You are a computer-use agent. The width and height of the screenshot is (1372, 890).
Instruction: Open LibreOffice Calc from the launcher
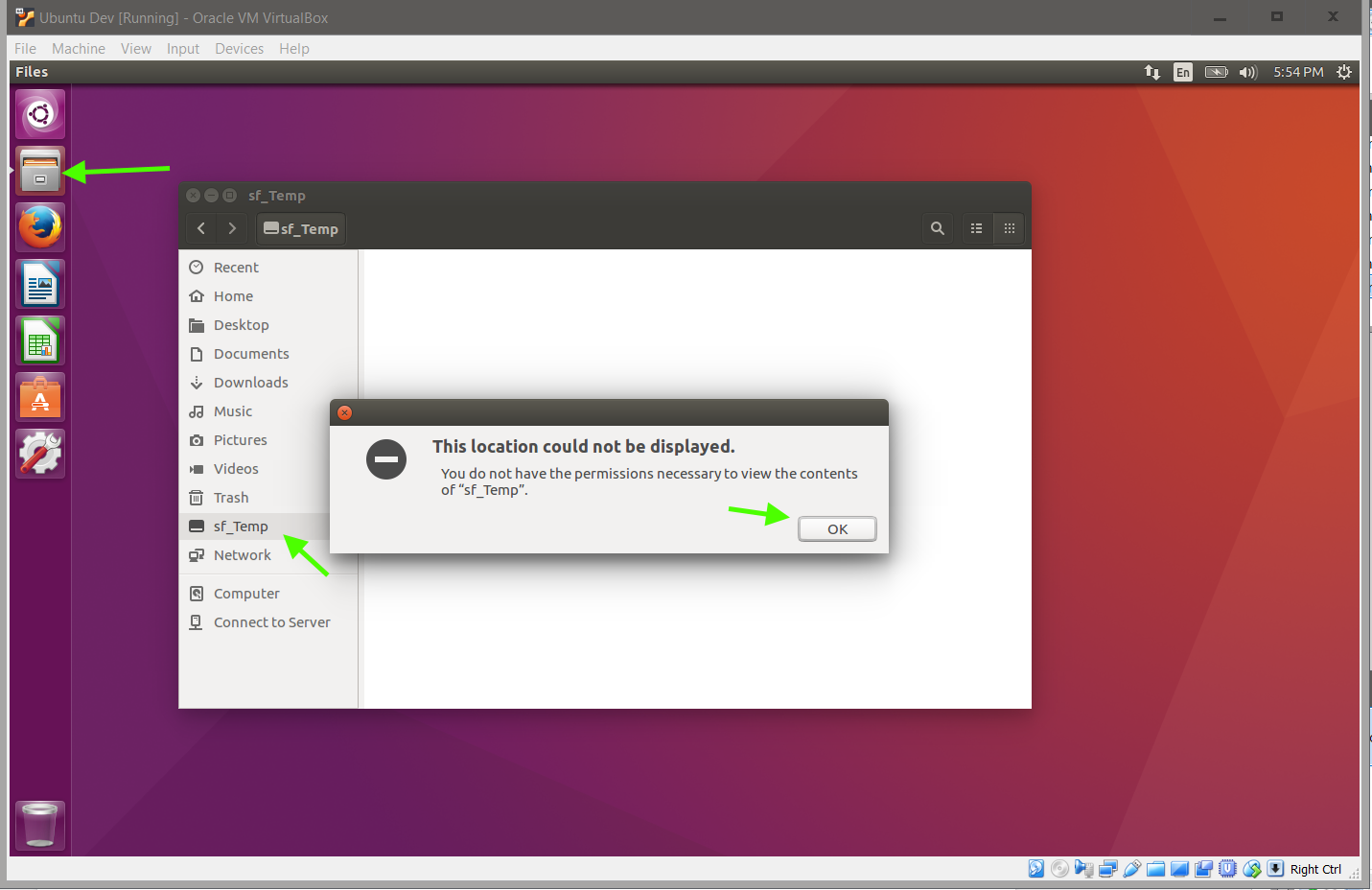[40, 340]
